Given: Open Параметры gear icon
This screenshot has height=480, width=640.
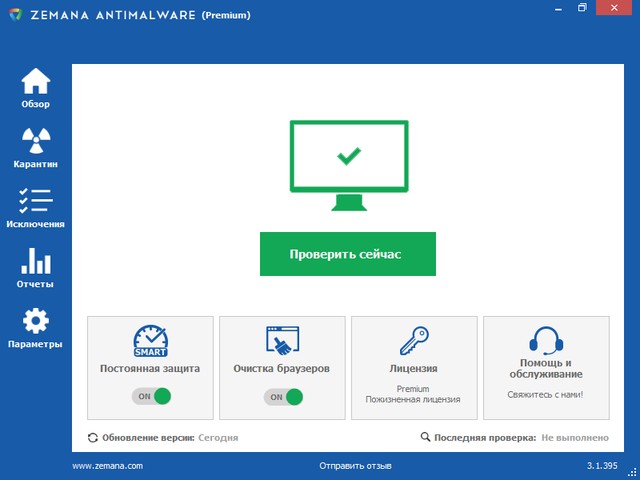Looking at the screenshot, I should (x=35, y=321).
